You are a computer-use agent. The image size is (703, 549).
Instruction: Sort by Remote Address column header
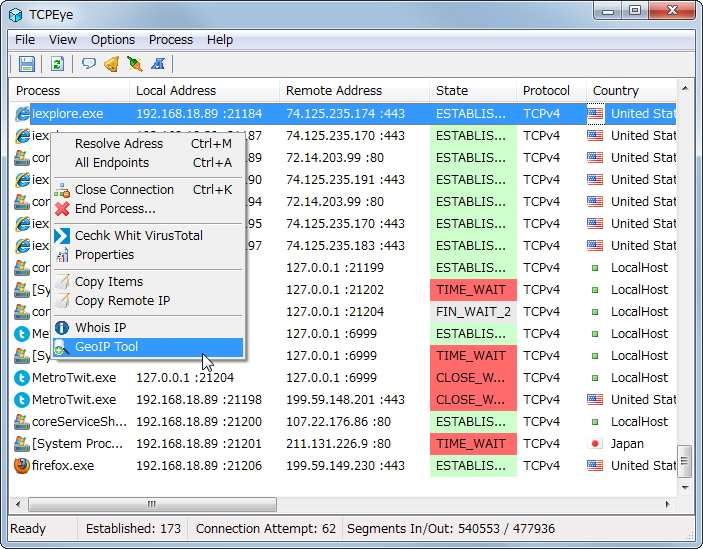[x=354, y=91]
